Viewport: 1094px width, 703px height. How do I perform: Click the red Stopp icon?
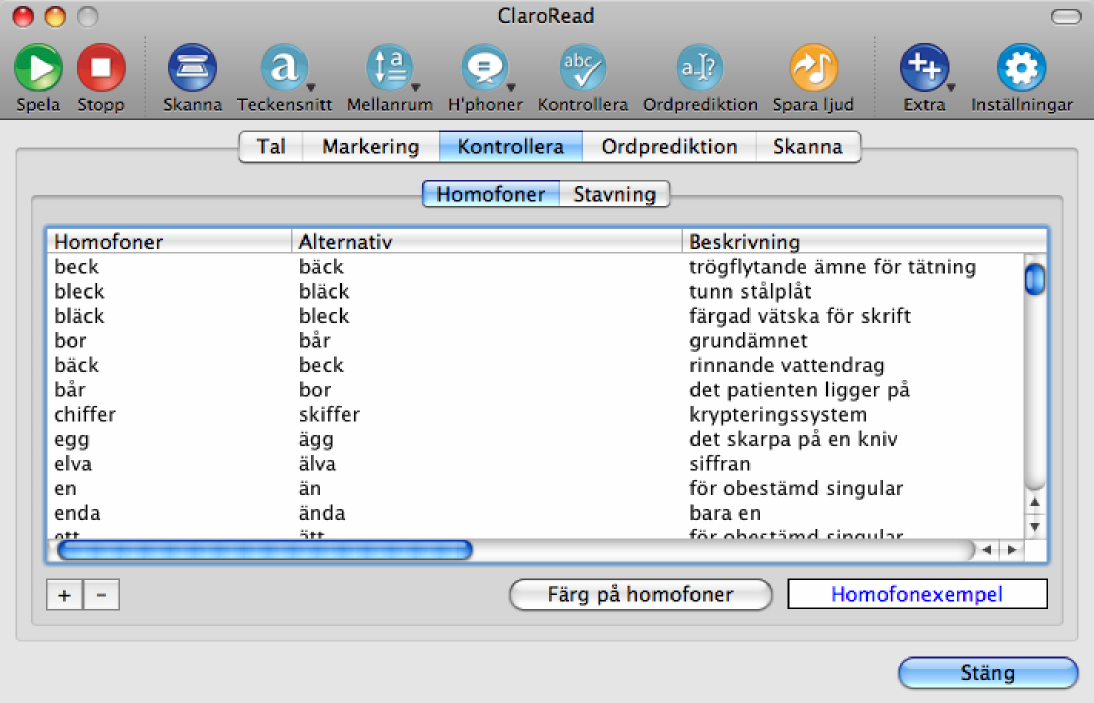click(101, 68)
